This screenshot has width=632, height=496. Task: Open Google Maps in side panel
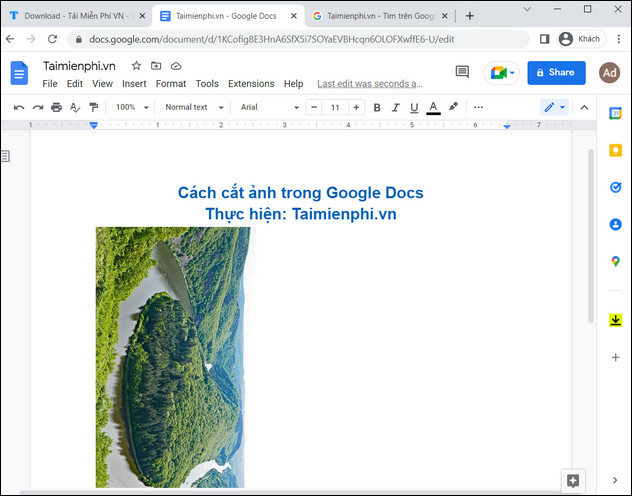coord(615,261)
